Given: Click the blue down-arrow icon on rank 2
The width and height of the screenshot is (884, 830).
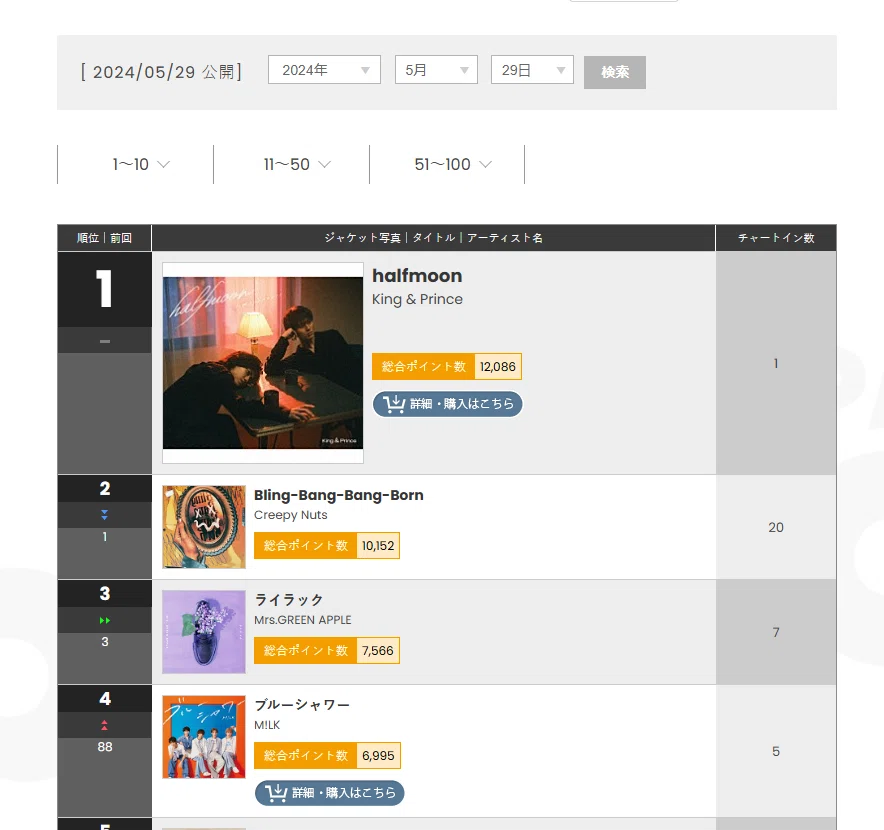Looking at the screenshot, I should coord(104,515).
